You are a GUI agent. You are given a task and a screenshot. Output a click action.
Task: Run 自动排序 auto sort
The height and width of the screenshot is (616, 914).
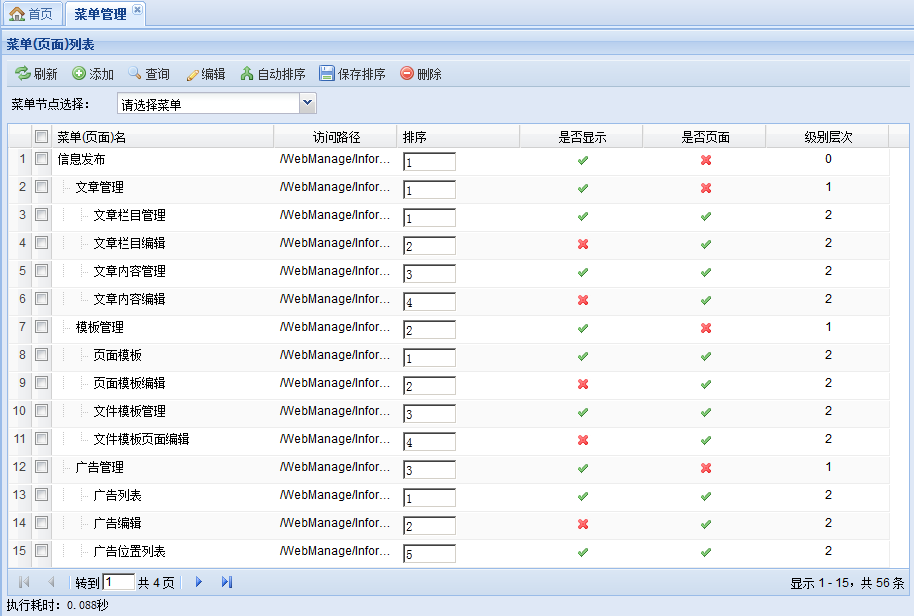click(247, 74)
